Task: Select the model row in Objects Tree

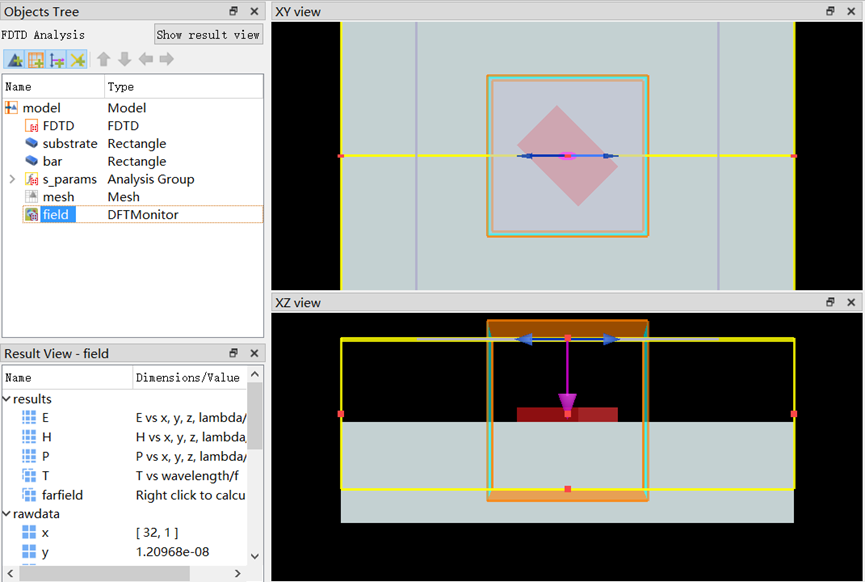Action: click(x=132, y=108)
